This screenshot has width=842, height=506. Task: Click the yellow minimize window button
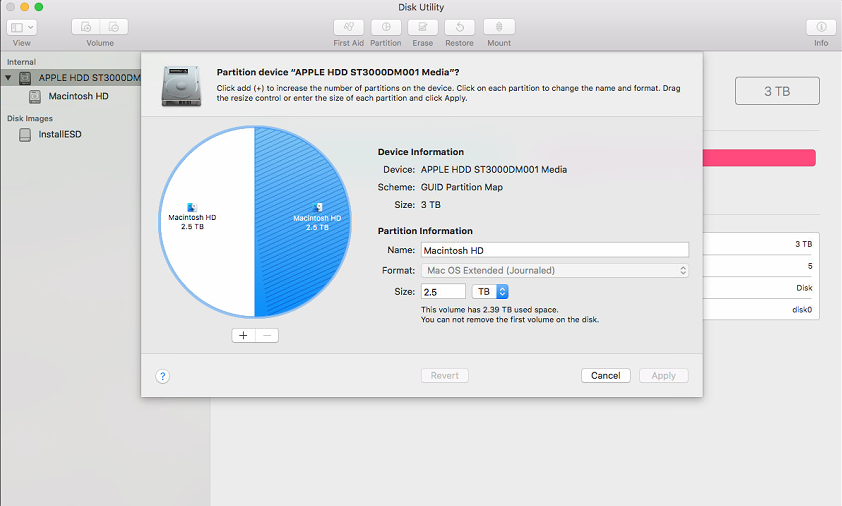[25, 7]
